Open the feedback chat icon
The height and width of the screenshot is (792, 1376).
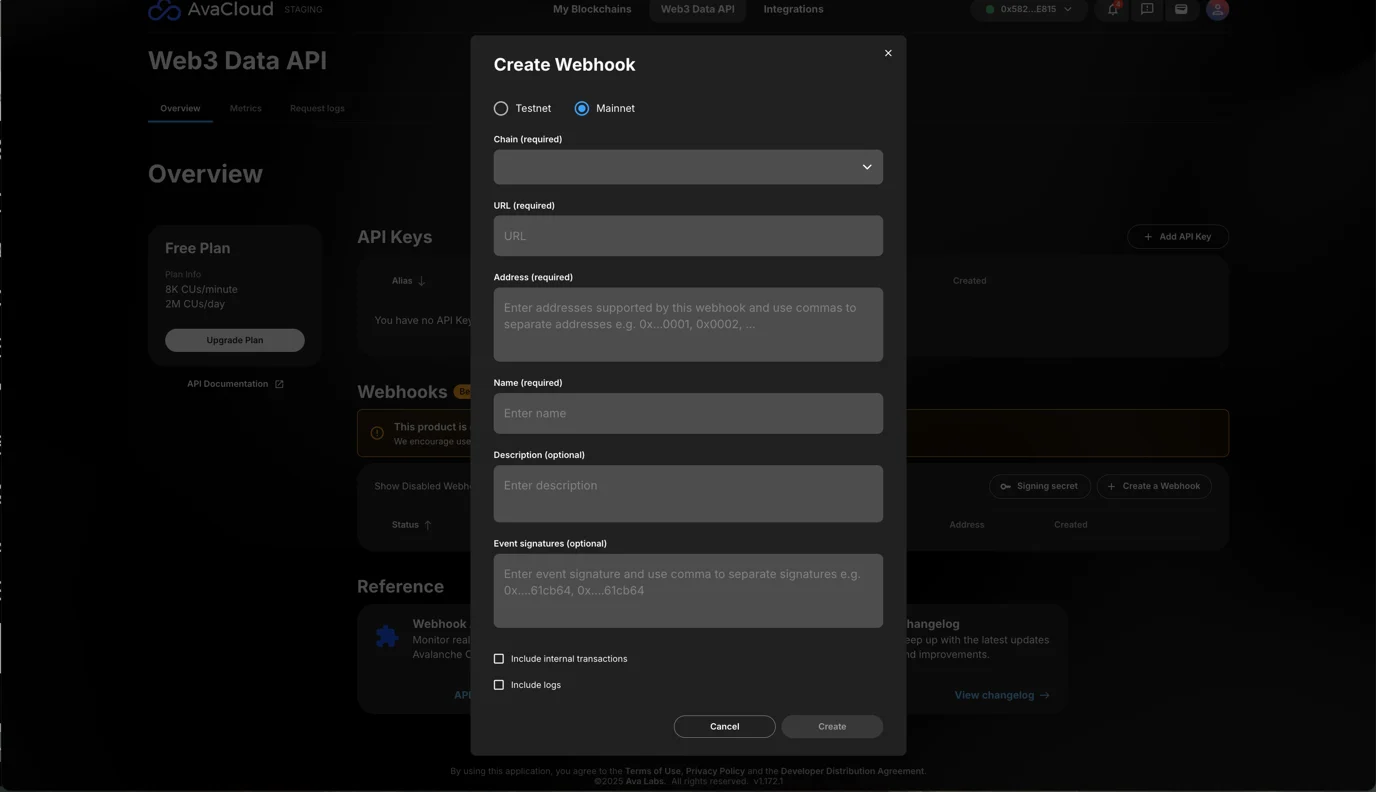(1147, 10)
